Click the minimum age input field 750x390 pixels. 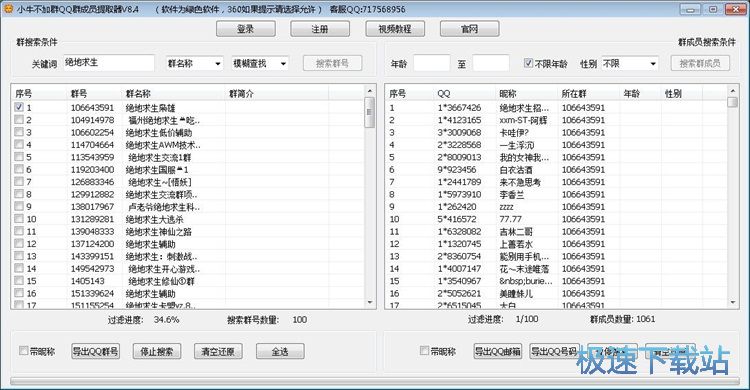[431, 63]
